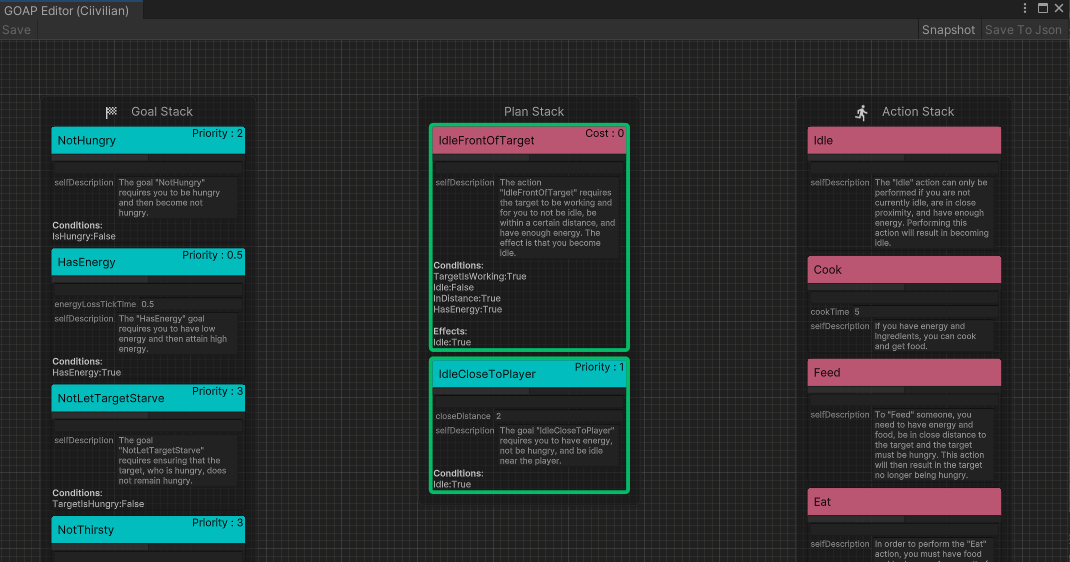Select the HasEnergy goal node
The width and height of the screenshot is (1070, 562).
[148, 262]
